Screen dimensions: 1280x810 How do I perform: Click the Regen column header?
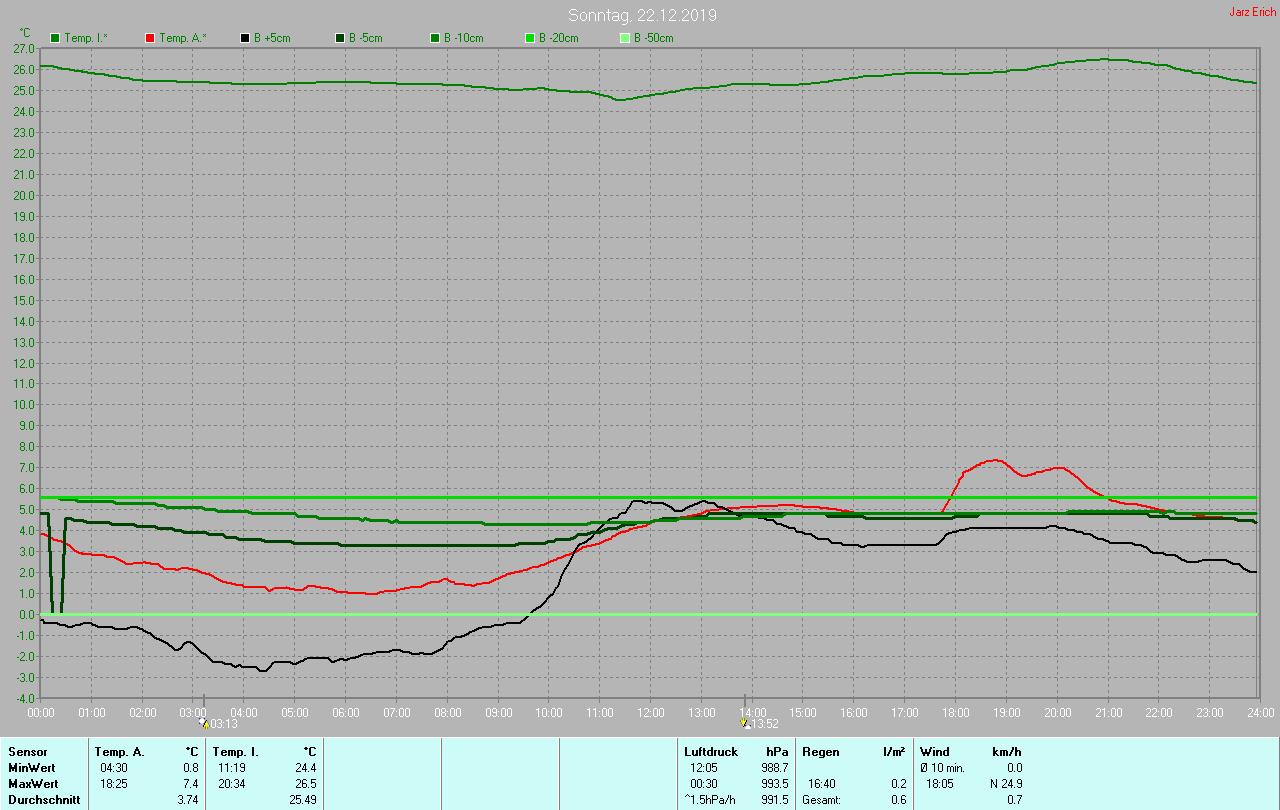pos(821,752)
